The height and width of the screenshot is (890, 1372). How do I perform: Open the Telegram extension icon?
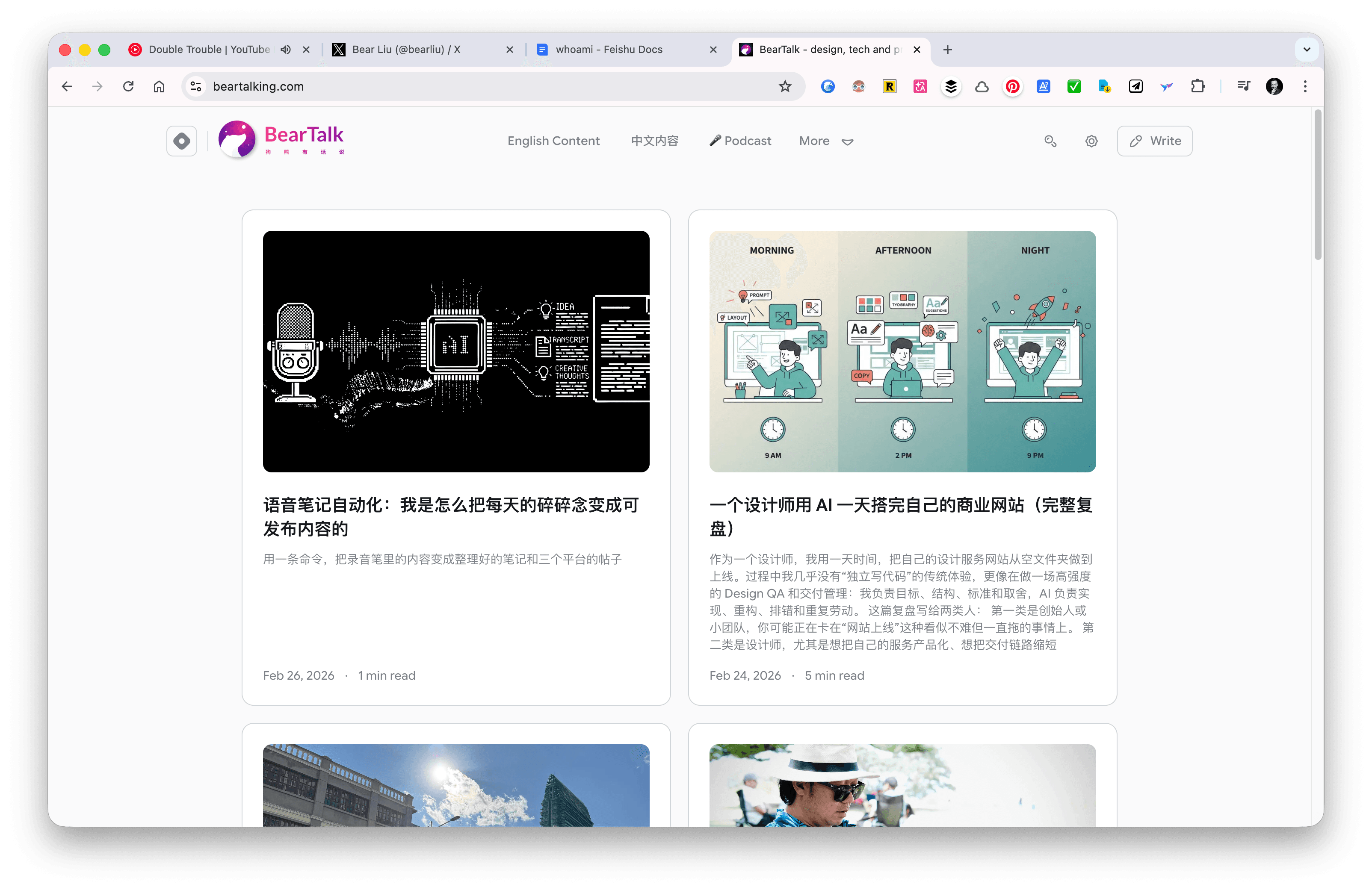[1135, 86]
